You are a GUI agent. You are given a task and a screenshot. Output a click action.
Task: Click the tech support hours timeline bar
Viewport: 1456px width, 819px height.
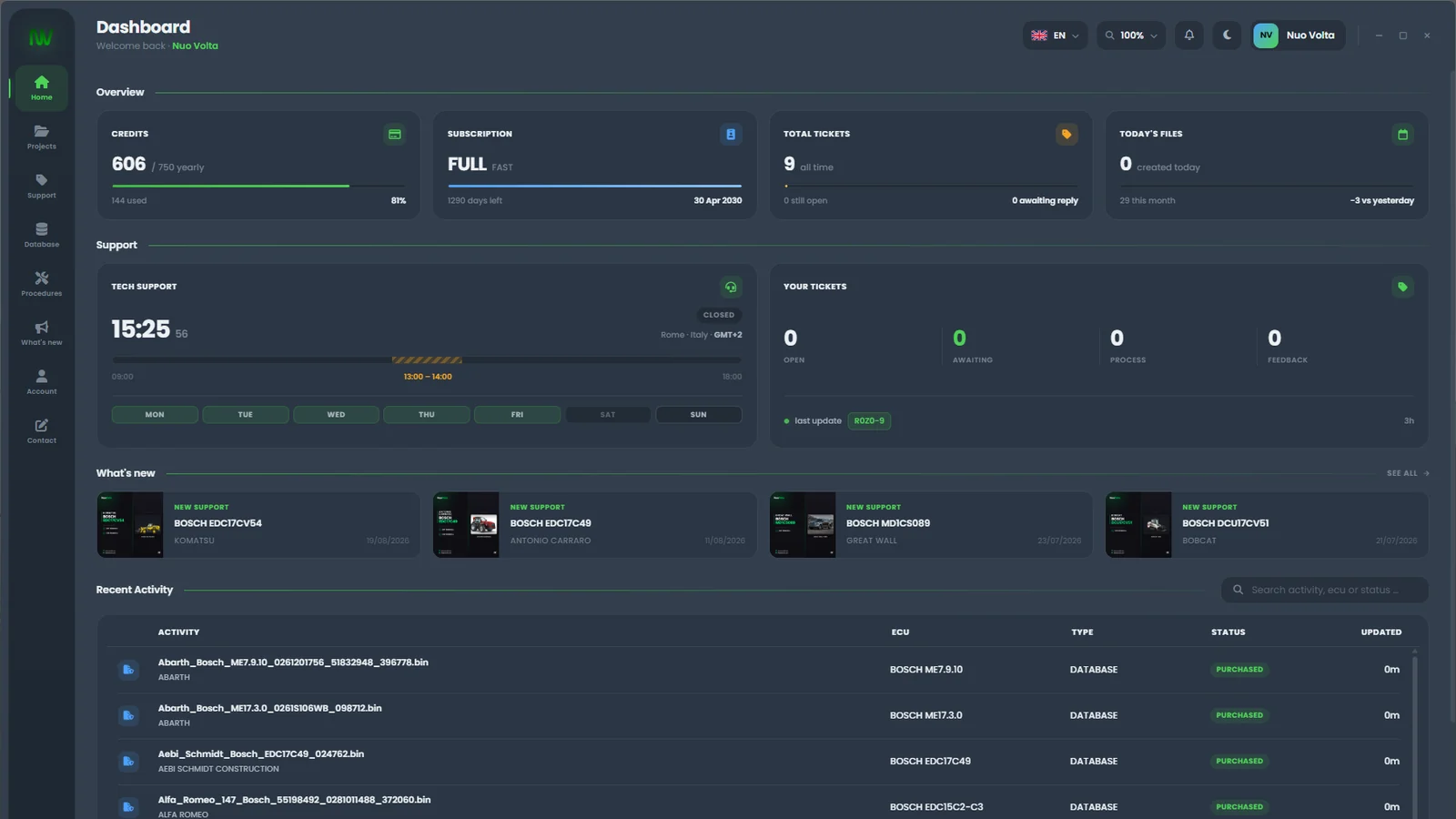427,360
